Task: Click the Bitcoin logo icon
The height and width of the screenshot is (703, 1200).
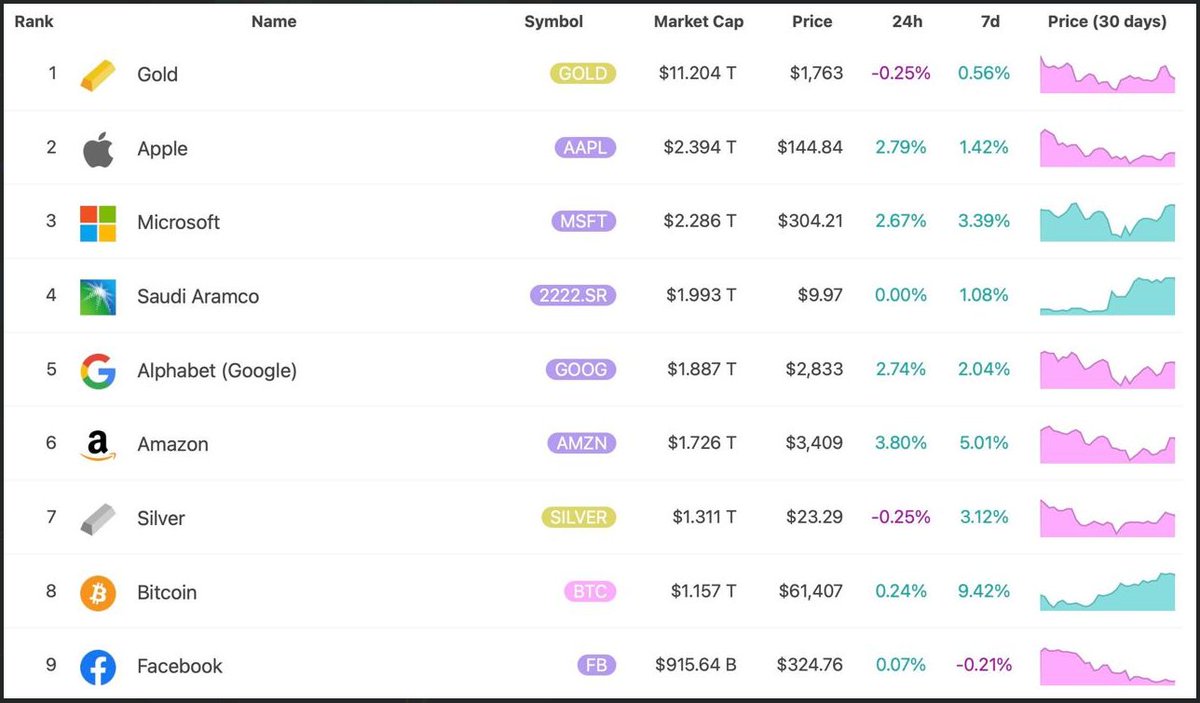Action: tap(98, 593)
